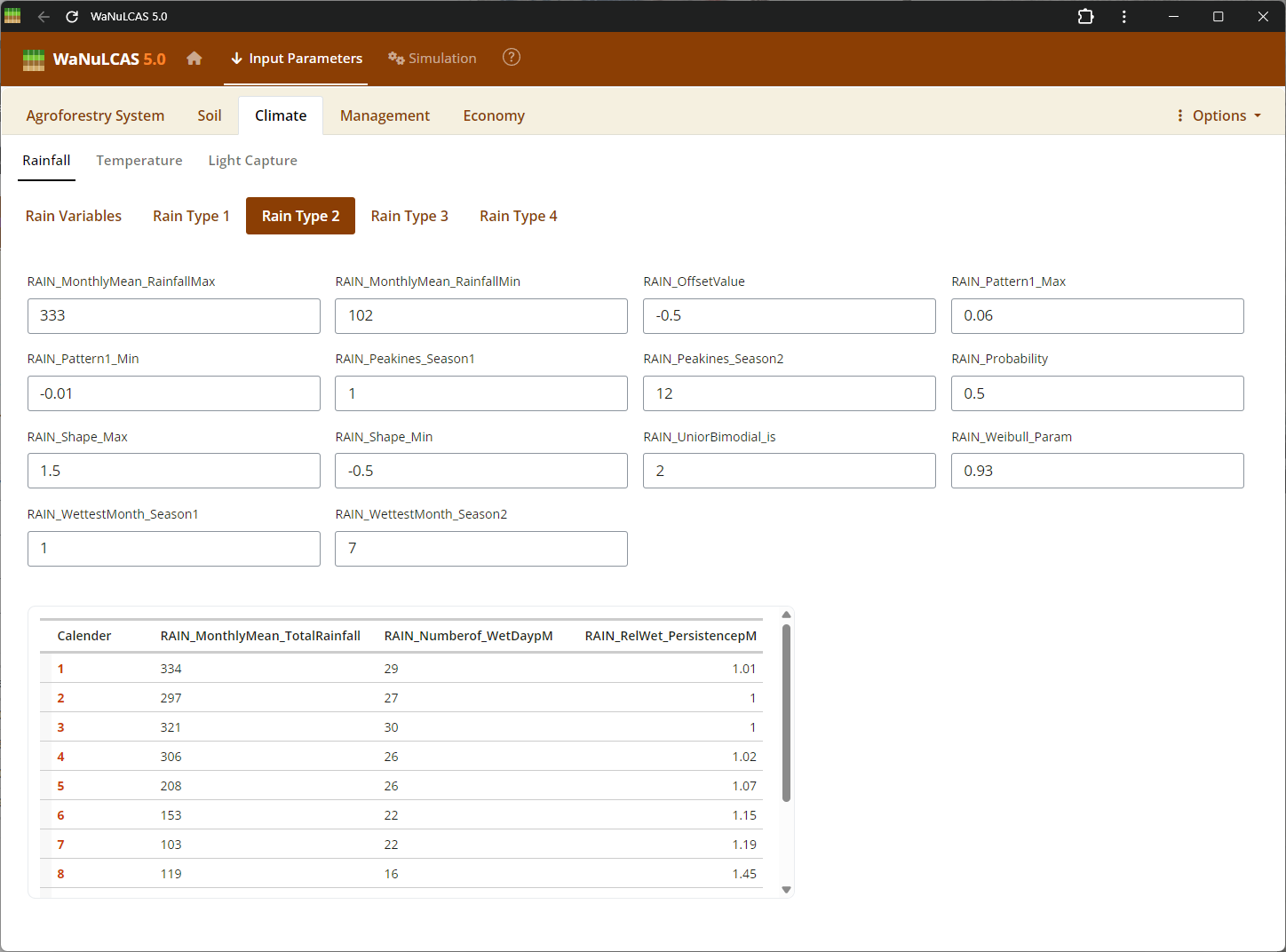Click the WaNuLCAS logo icon
Image resolution: width=1286 pixels, height=952 pixels.
pyautogui.click(x=34, y=59)
